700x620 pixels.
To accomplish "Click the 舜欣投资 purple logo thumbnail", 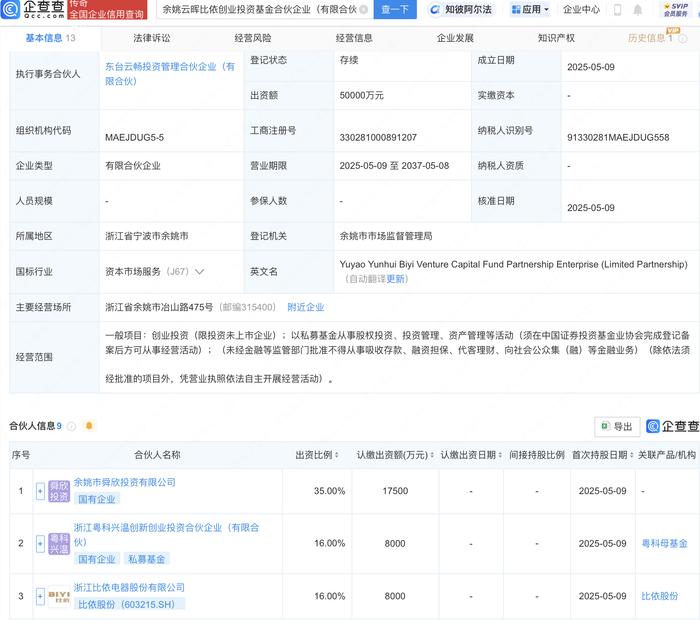I will (59, 491).
